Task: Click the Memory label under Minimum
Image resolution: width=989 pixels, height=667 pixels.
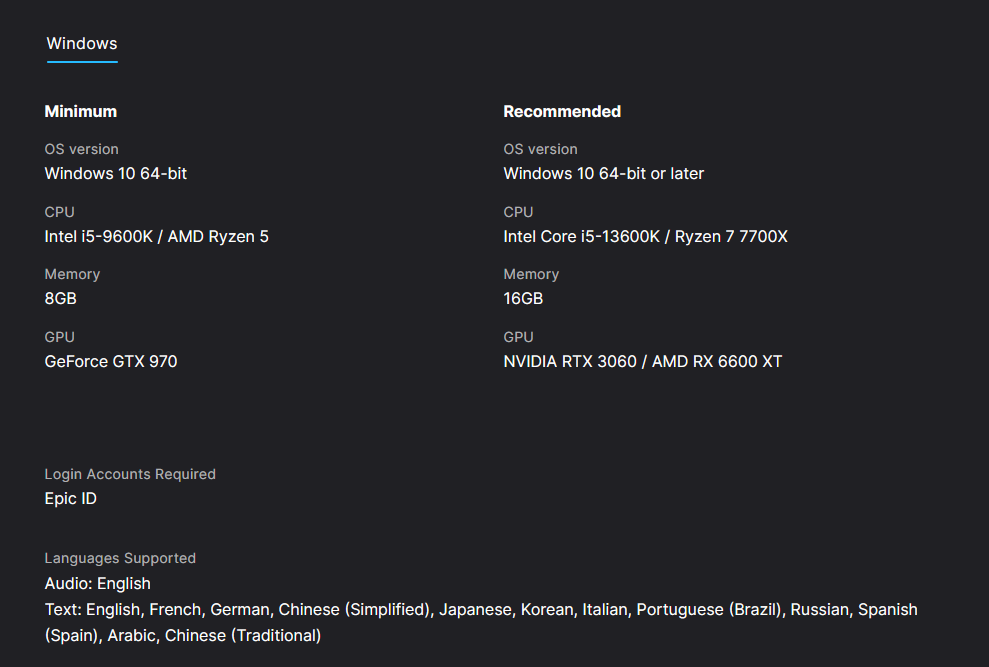Action: click(72, 274)
